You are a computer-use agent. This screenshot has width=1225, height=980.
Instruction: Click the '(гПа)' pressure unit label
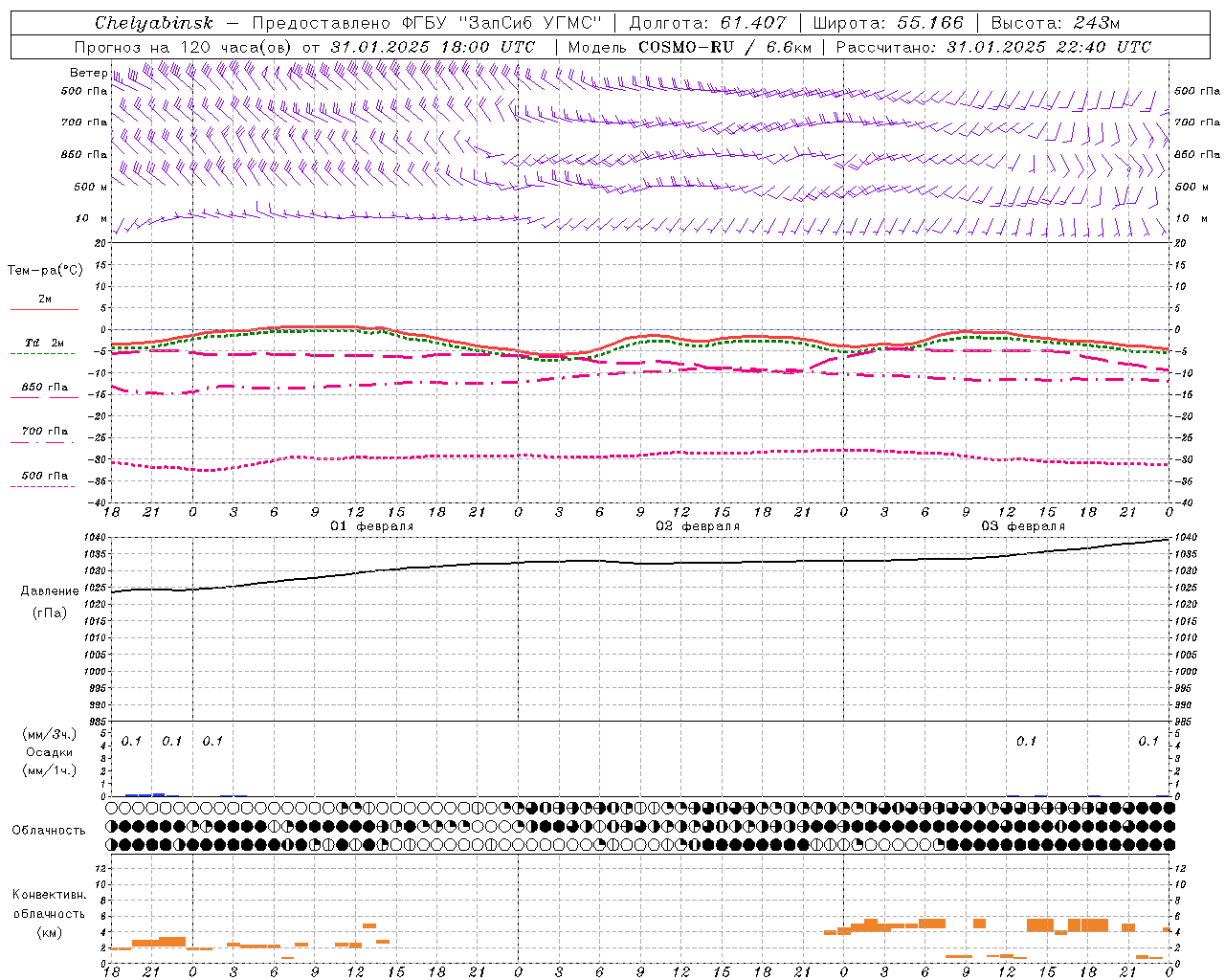50,612
